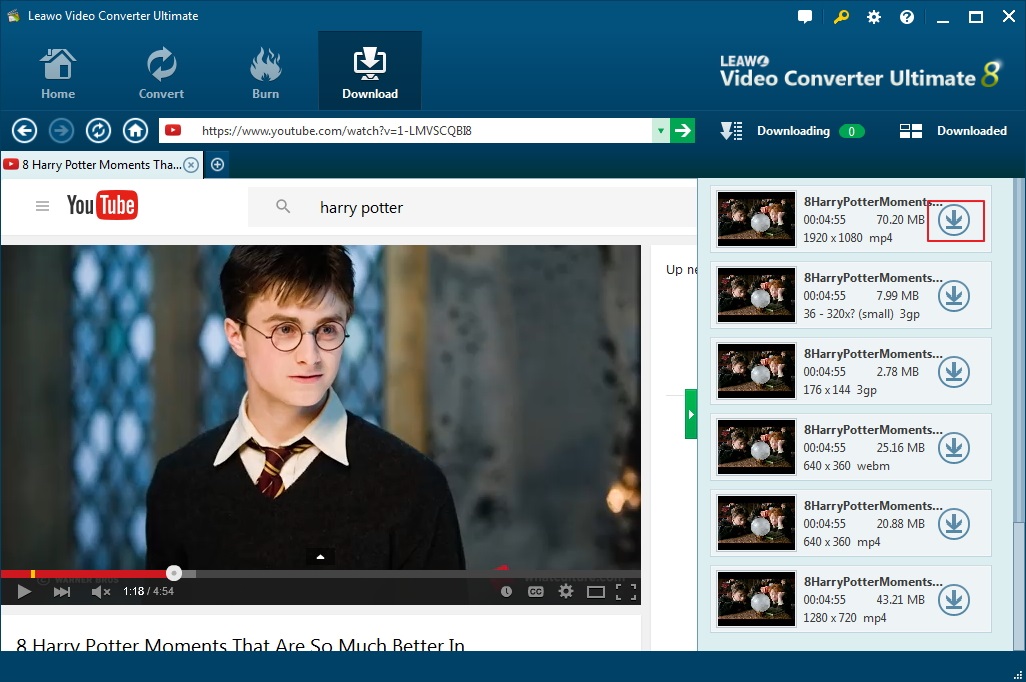Click the video progress bar scrubber
The width and height of the screenshot is (1026, 682).
tap(173, 573)
